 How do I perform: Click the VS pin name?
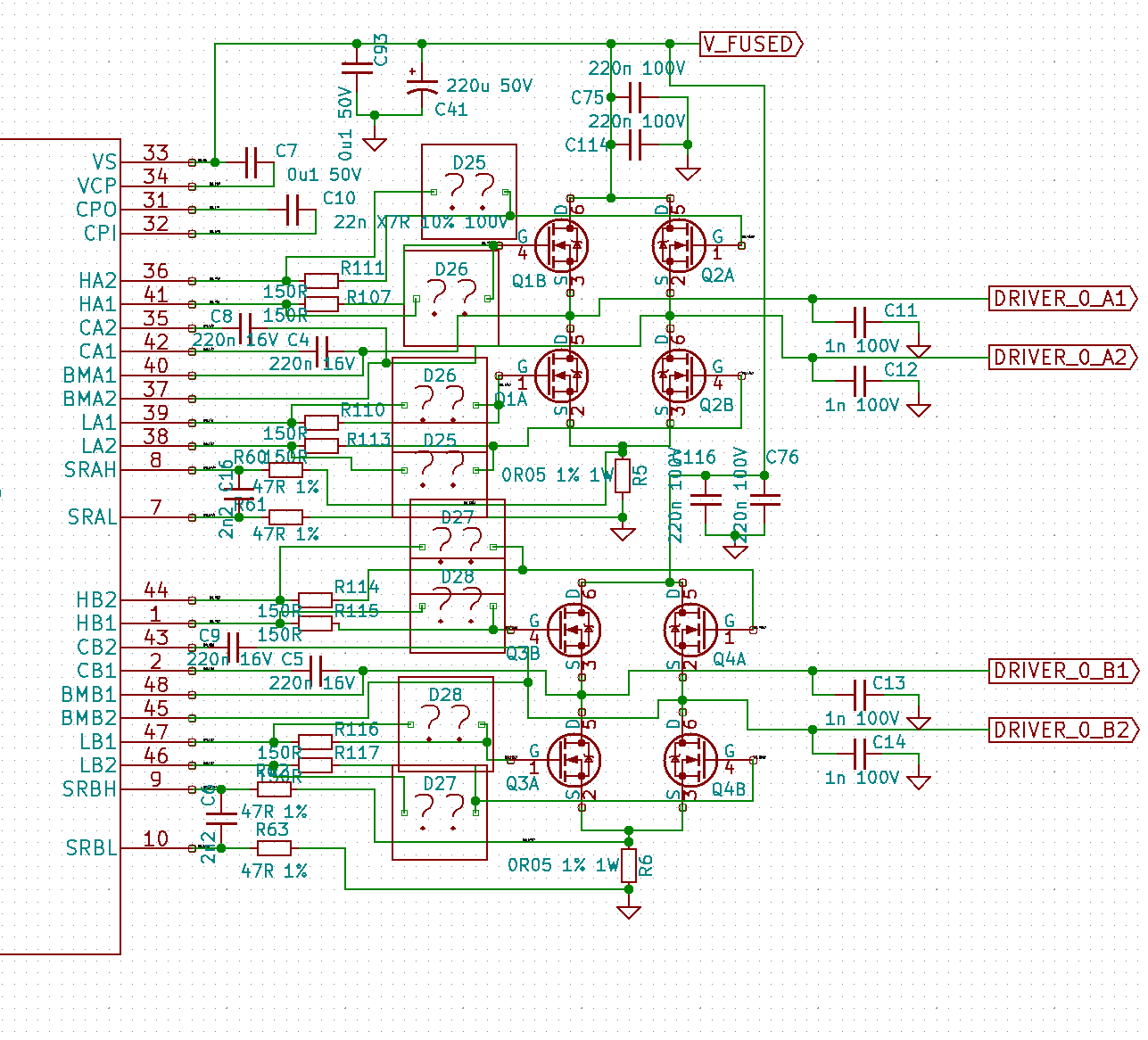104,162
